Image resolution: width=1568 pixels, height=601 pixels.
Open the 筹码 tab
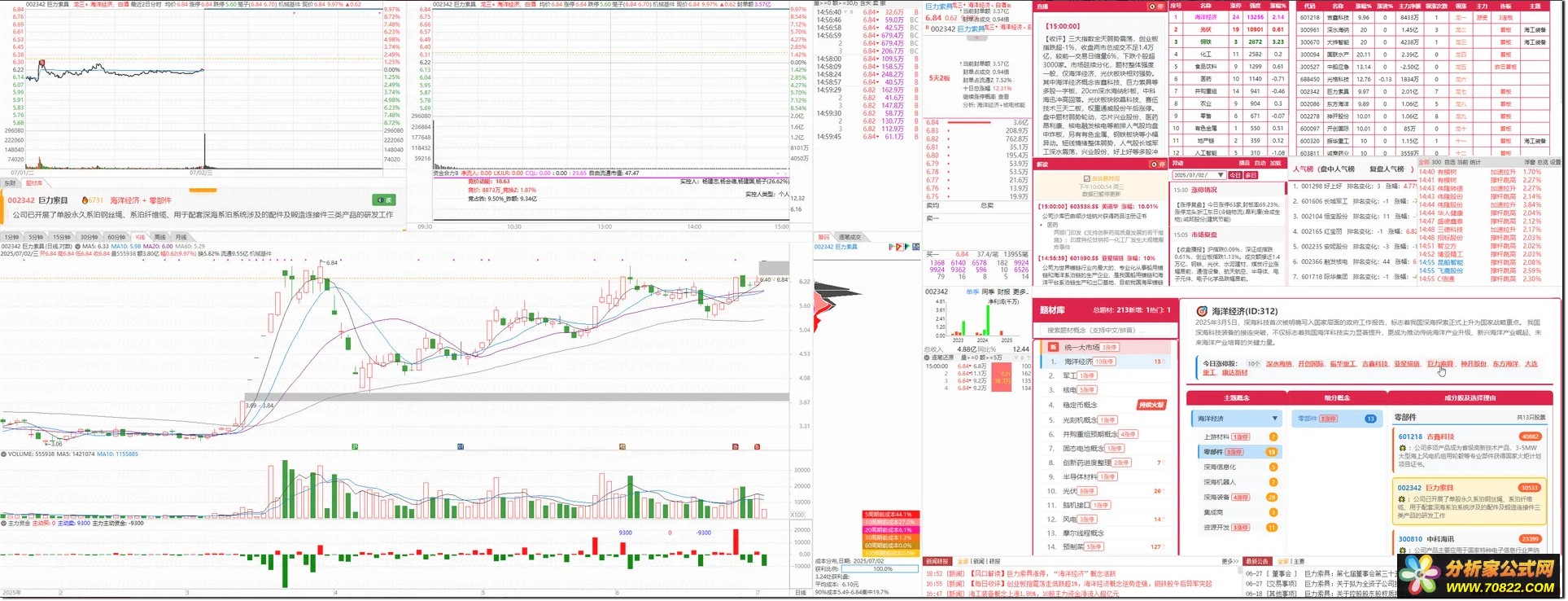pos(824,237)
